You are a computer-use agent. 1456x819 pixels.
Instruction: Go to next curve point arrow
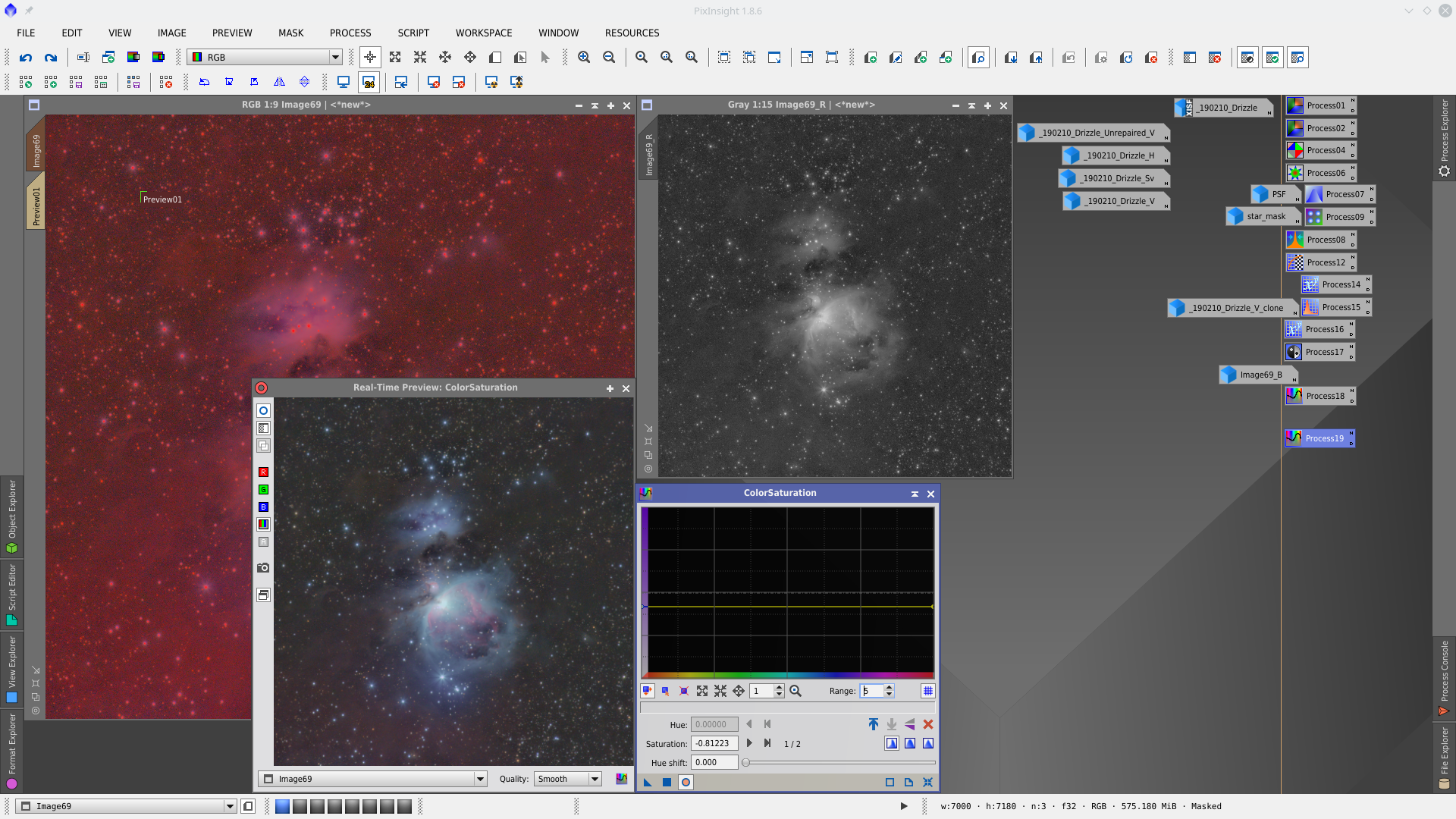tap(749, 743)
